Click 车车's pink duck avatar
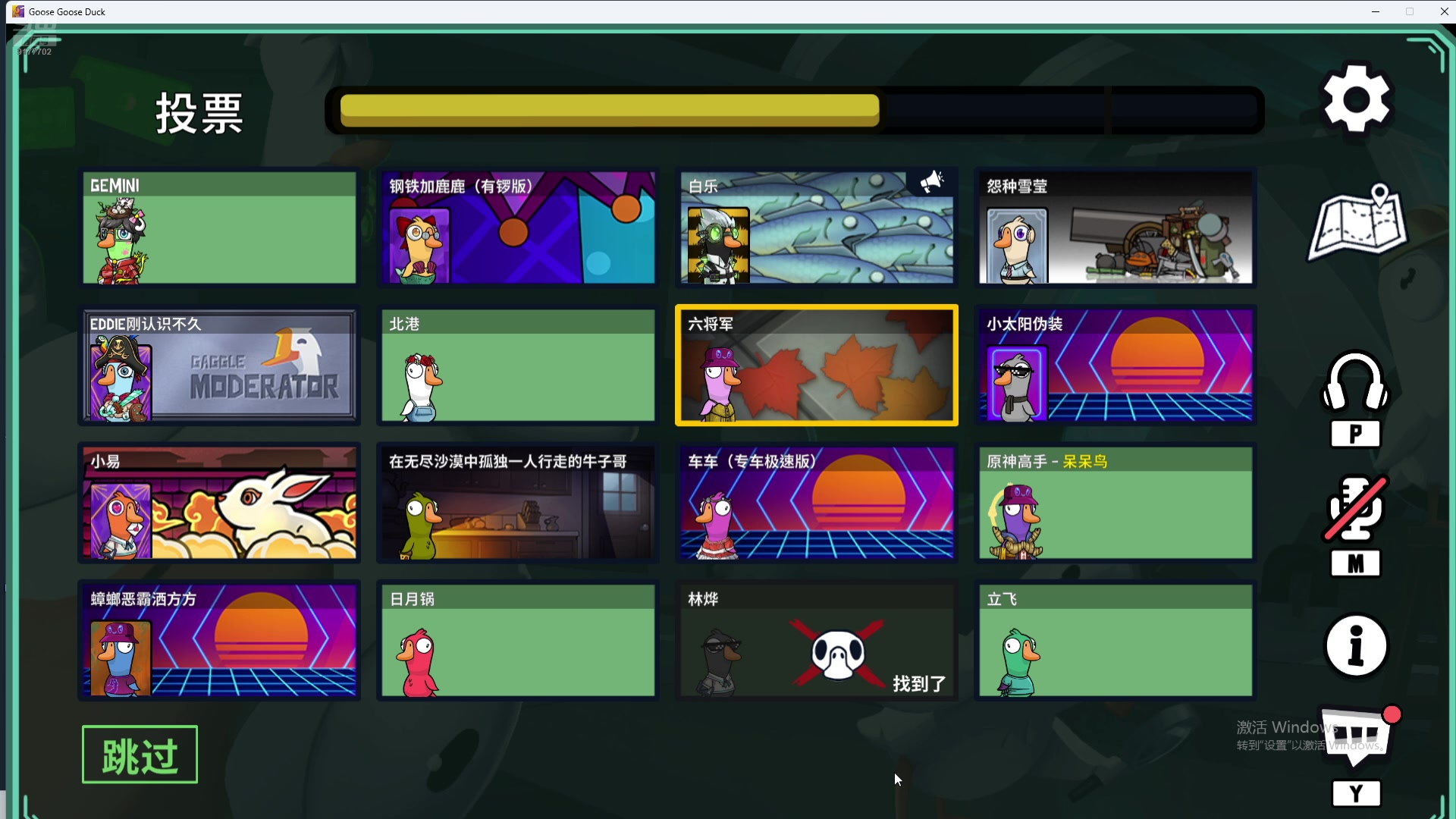 point(716,525)
